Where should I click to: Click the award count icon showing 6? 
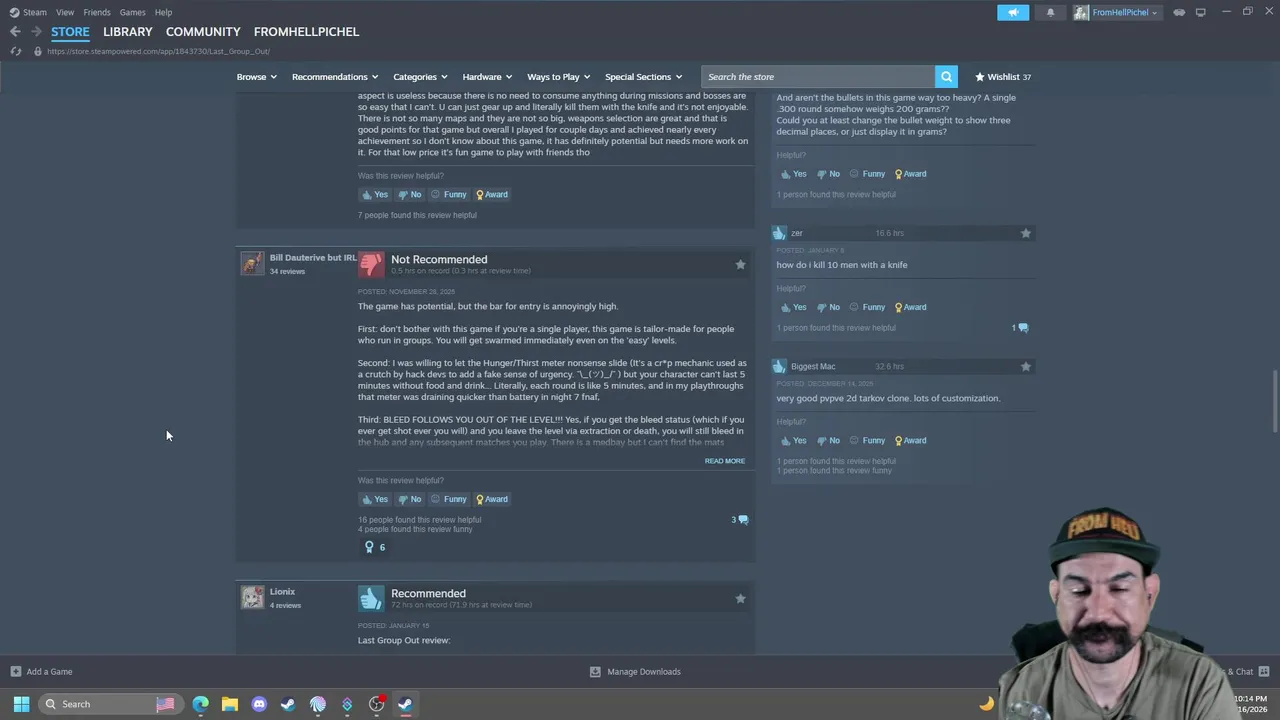[x=374, y=547]
